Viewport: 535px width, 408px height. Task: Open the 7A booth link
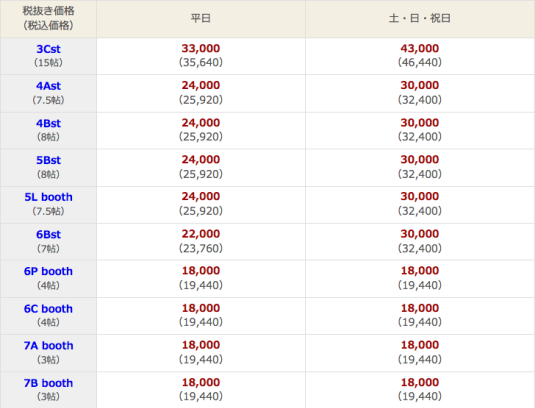pos(48,346)
